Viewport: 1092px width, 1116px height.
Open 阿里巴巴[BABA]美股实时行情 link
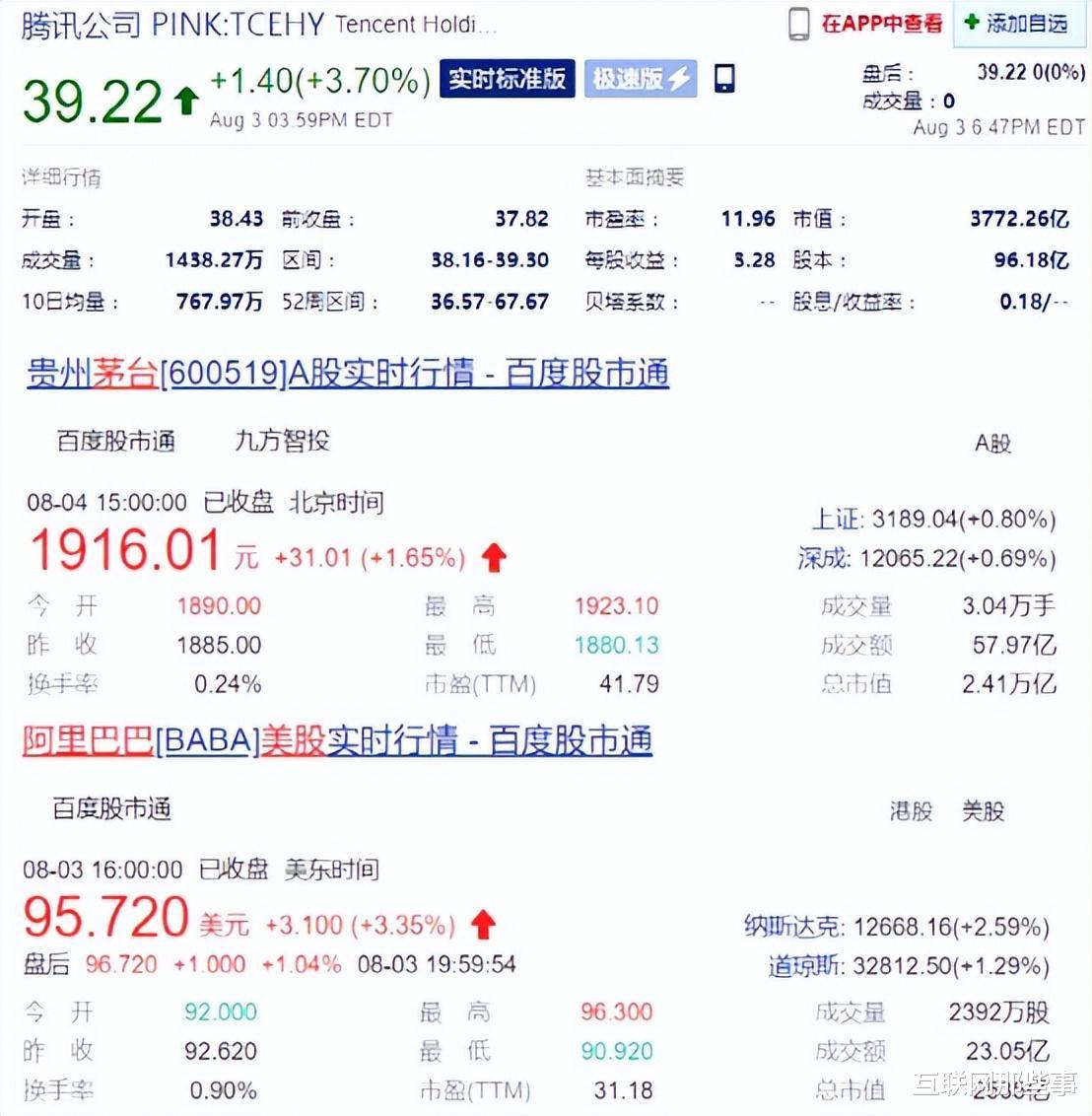[x=337, y=740]
